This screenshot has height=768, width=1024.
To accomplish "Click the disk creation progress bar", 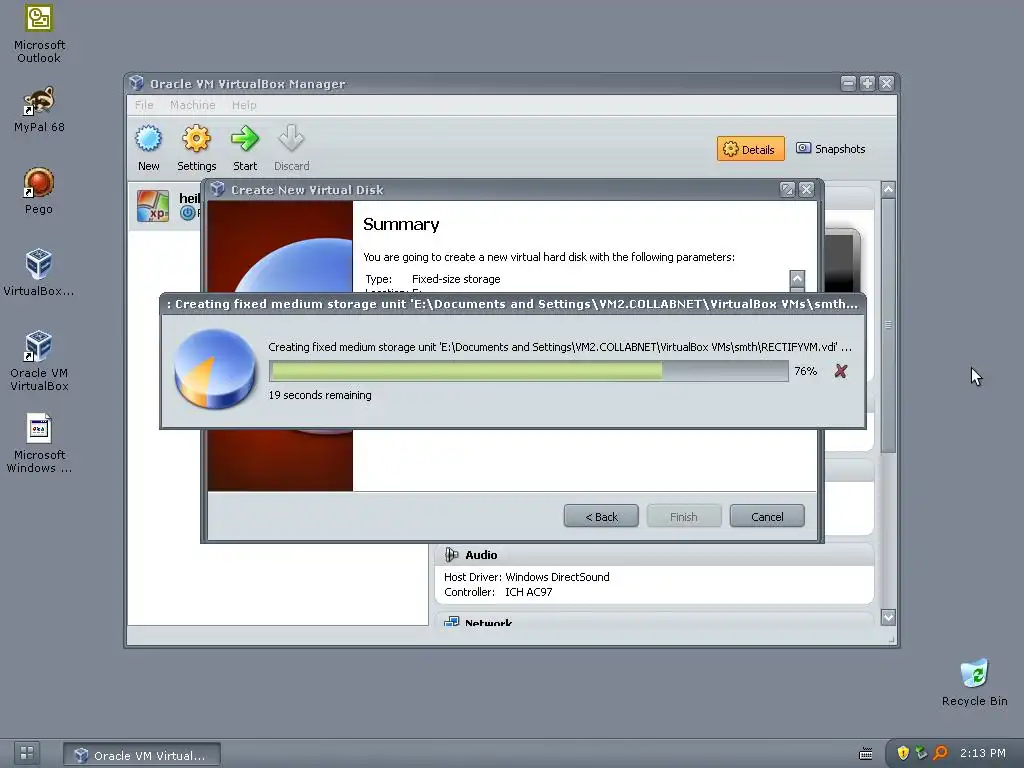I will (x=528, y=371).
